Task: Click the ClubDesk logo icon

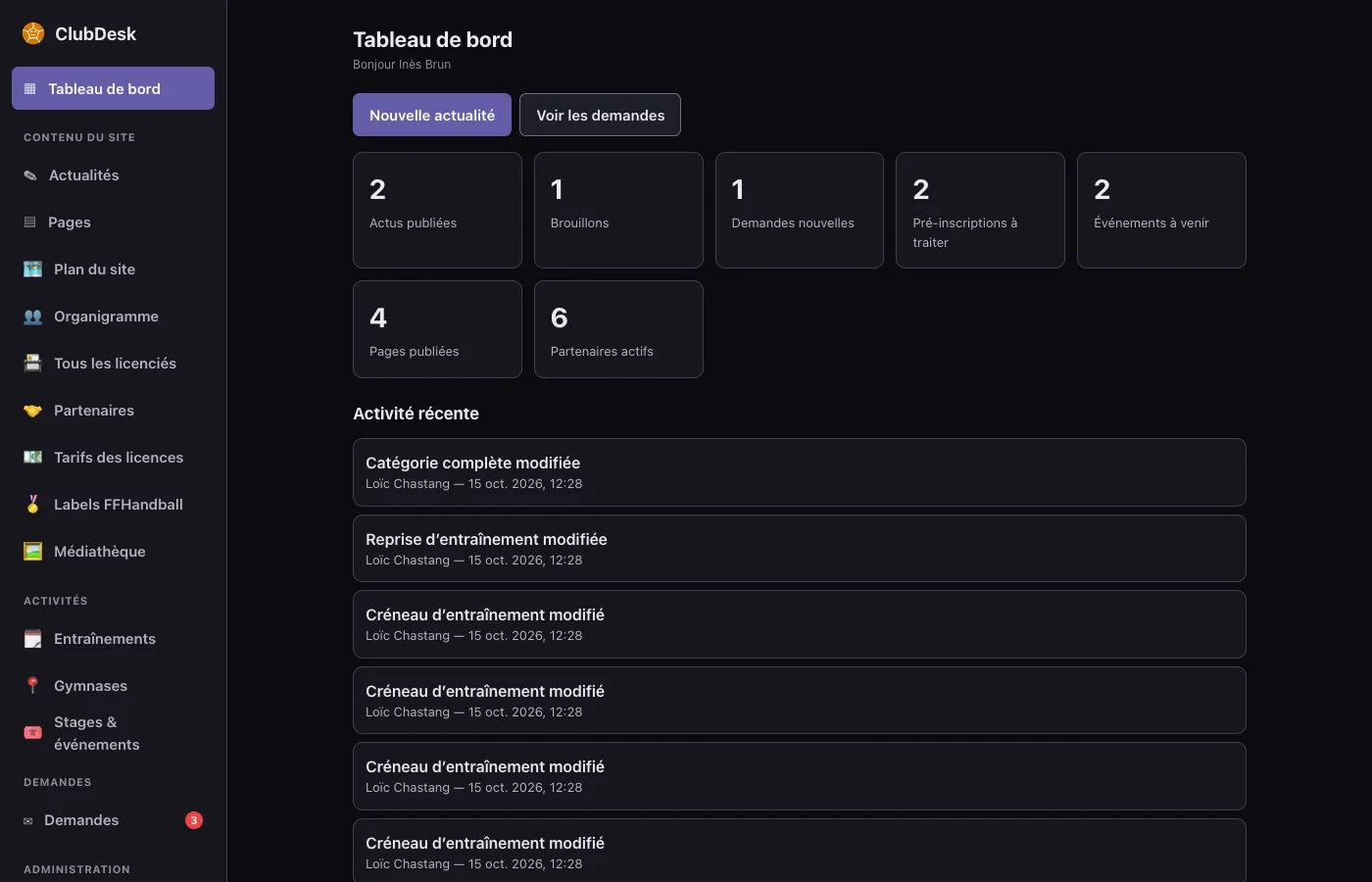Action: click(33, 33)
